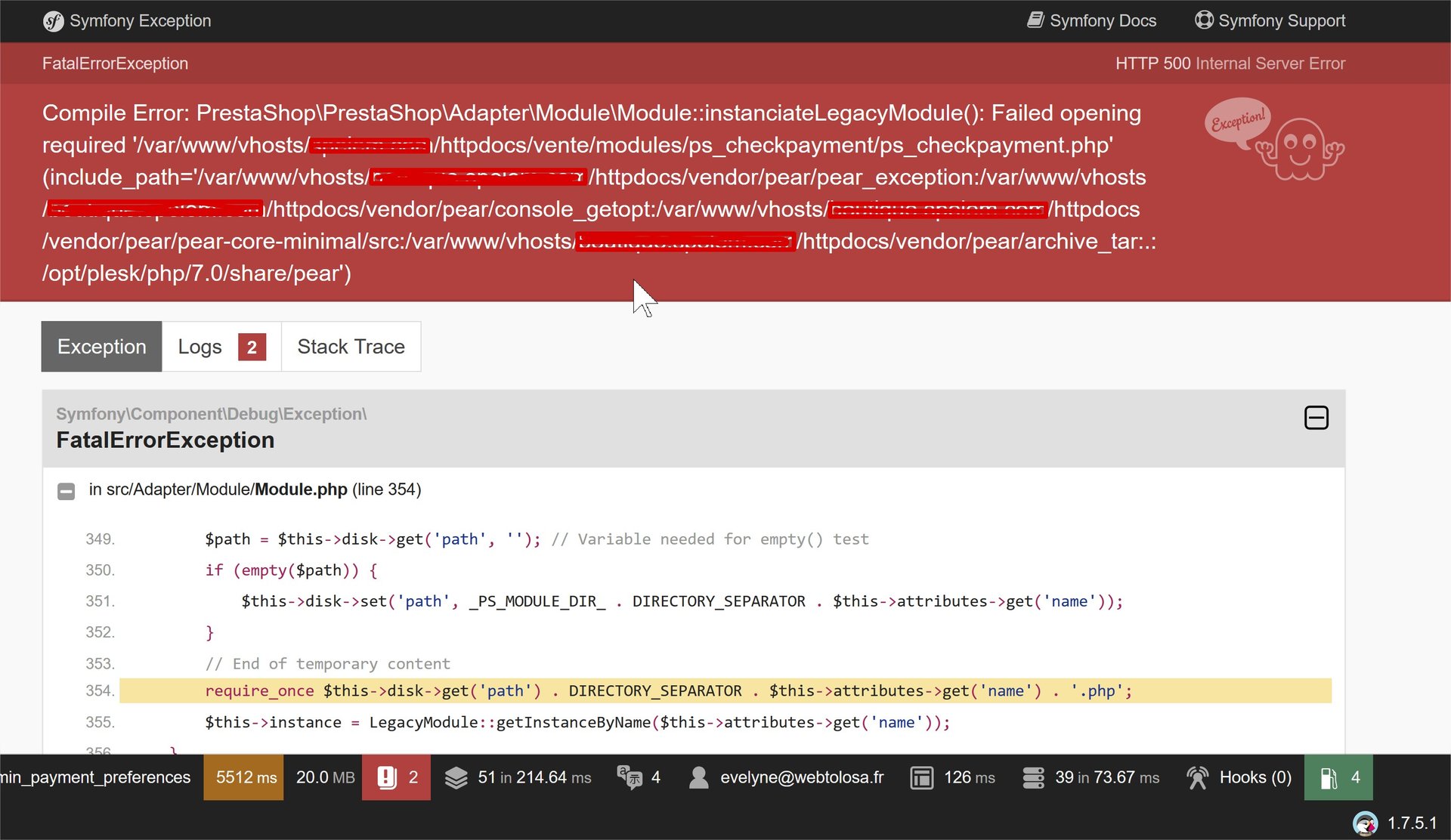Select the Exception tab
Image resolution: width=1451 pixels, height=840 pixels.
pos(101,347)
